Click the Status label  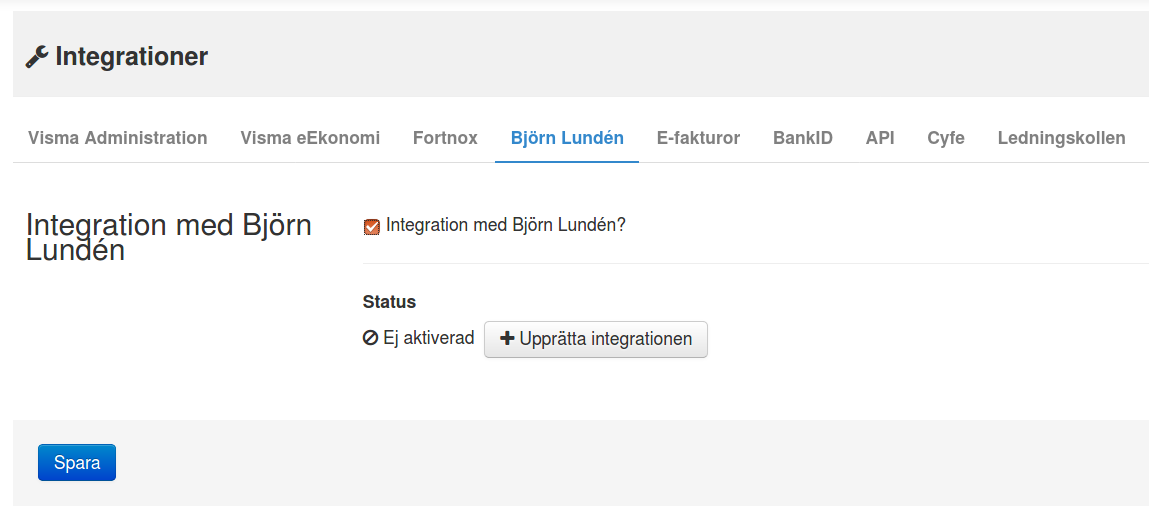(x=389, y=302)
